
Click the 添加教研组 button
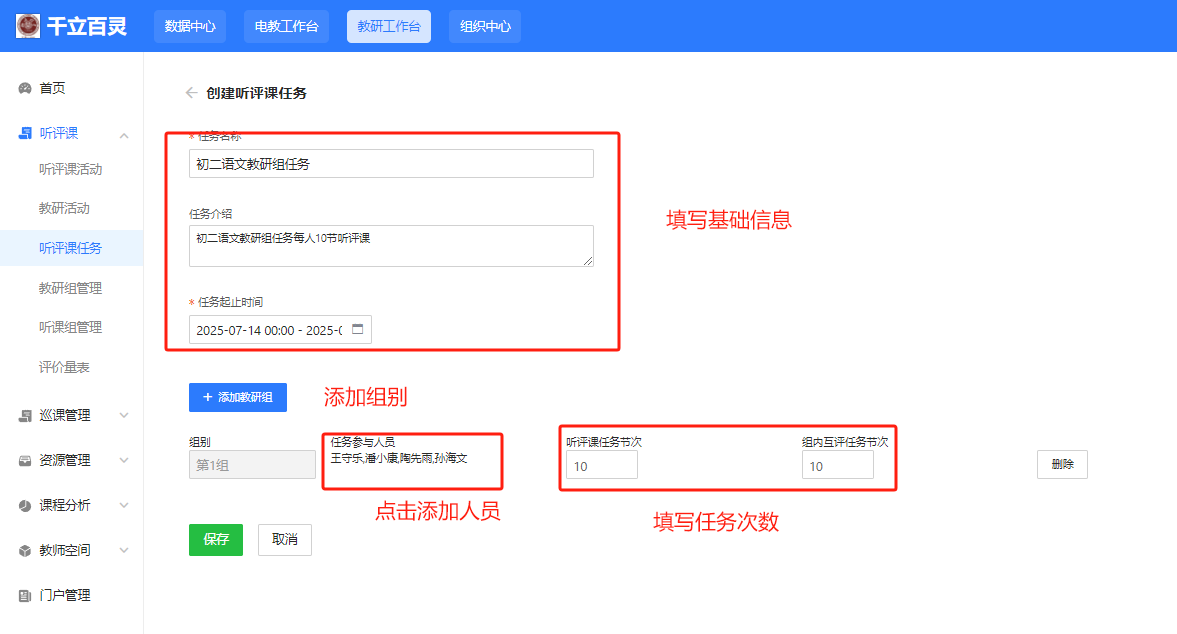[238, 397]
